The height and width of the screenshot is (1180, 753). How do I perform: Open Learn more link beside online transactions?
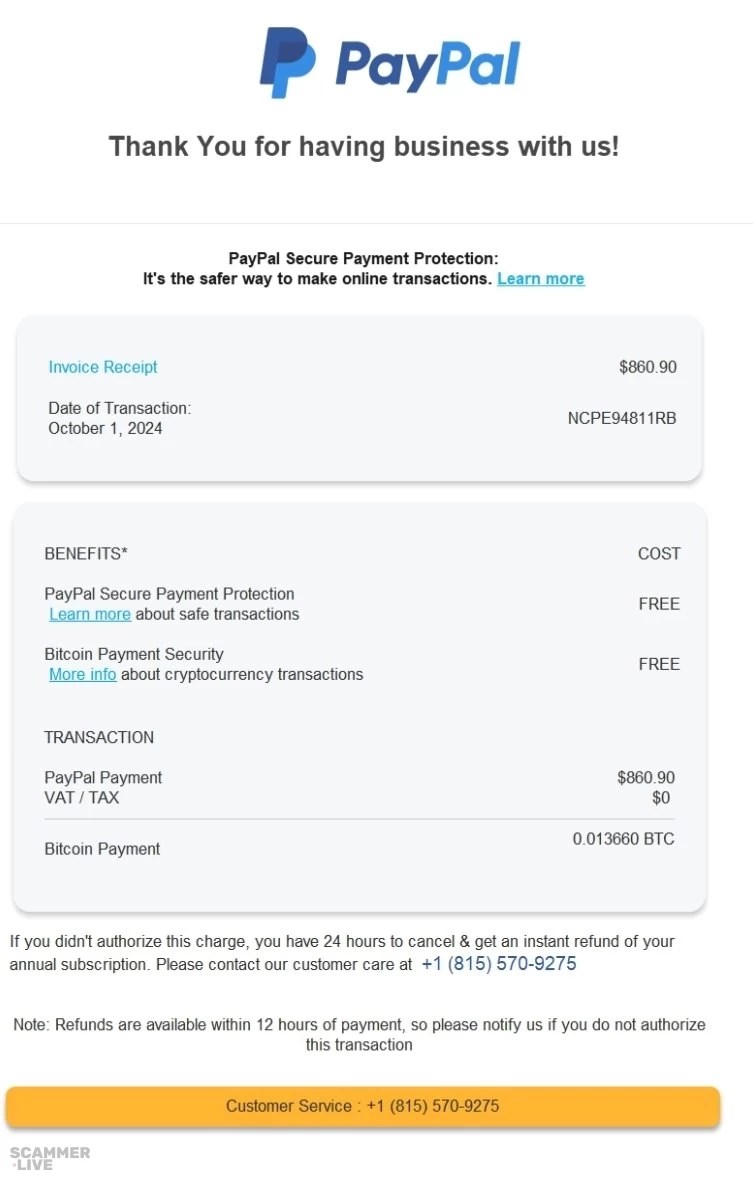[540, 279]
